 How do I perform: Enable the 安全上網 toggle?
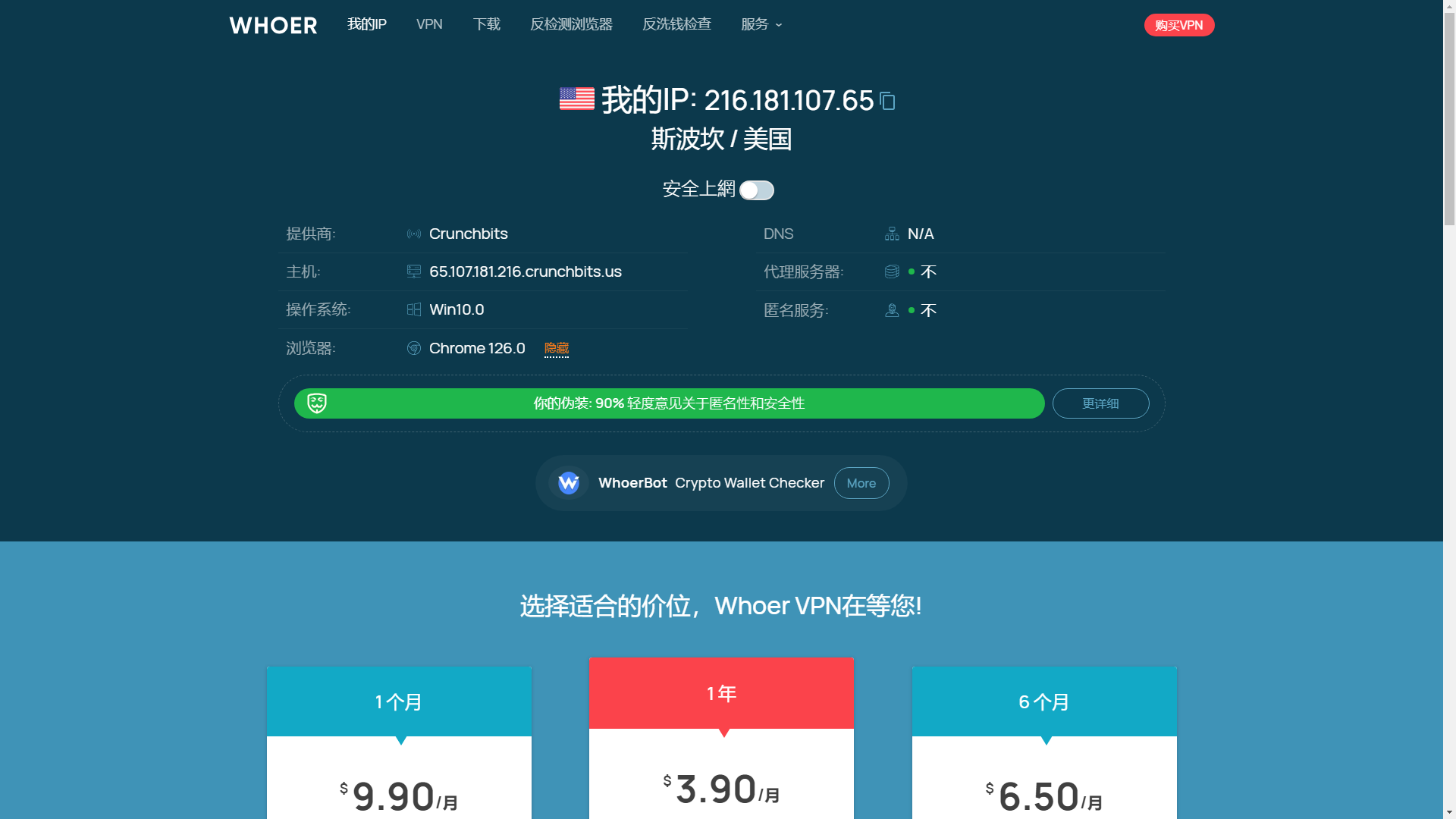(756, 190)
